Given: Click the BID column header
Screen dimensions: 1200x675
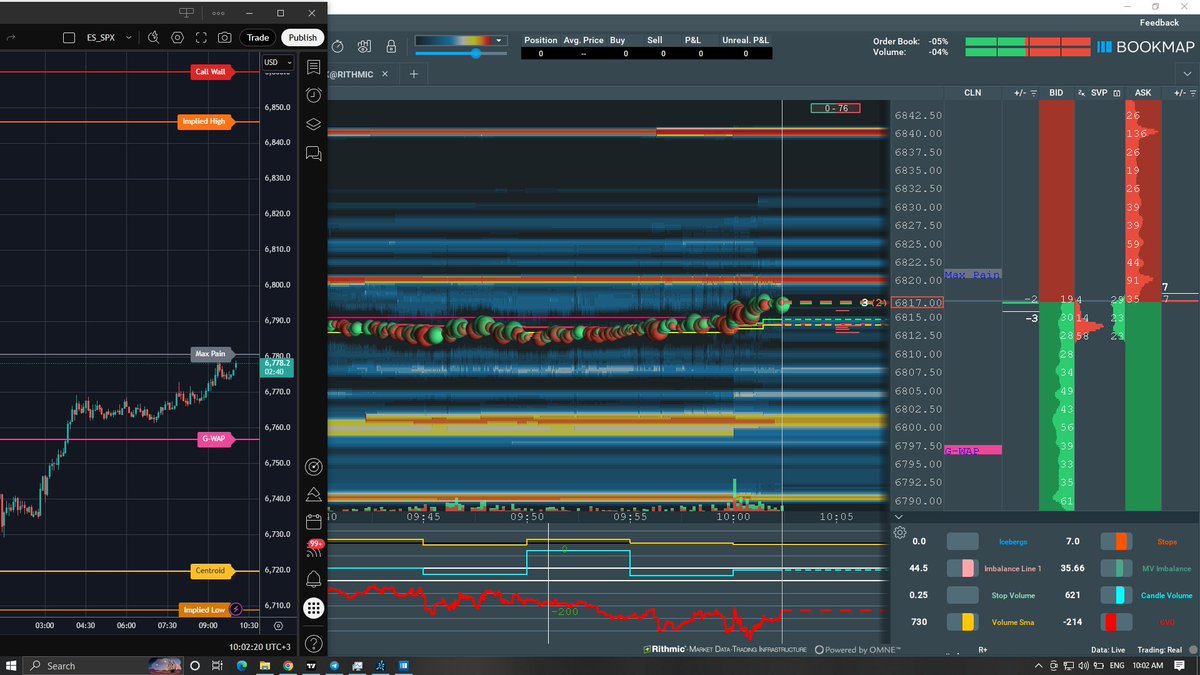Looking at the screenshot, I should [1056, 92].
